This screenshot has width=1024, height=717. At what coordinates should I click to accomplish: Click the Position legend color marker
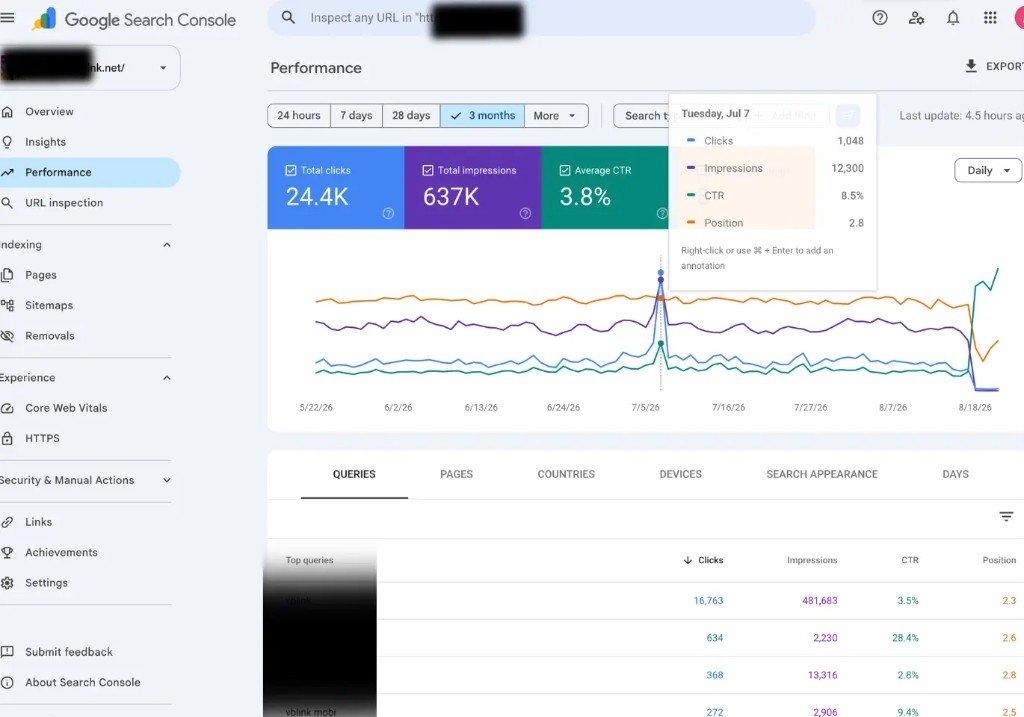click(691, 223)
